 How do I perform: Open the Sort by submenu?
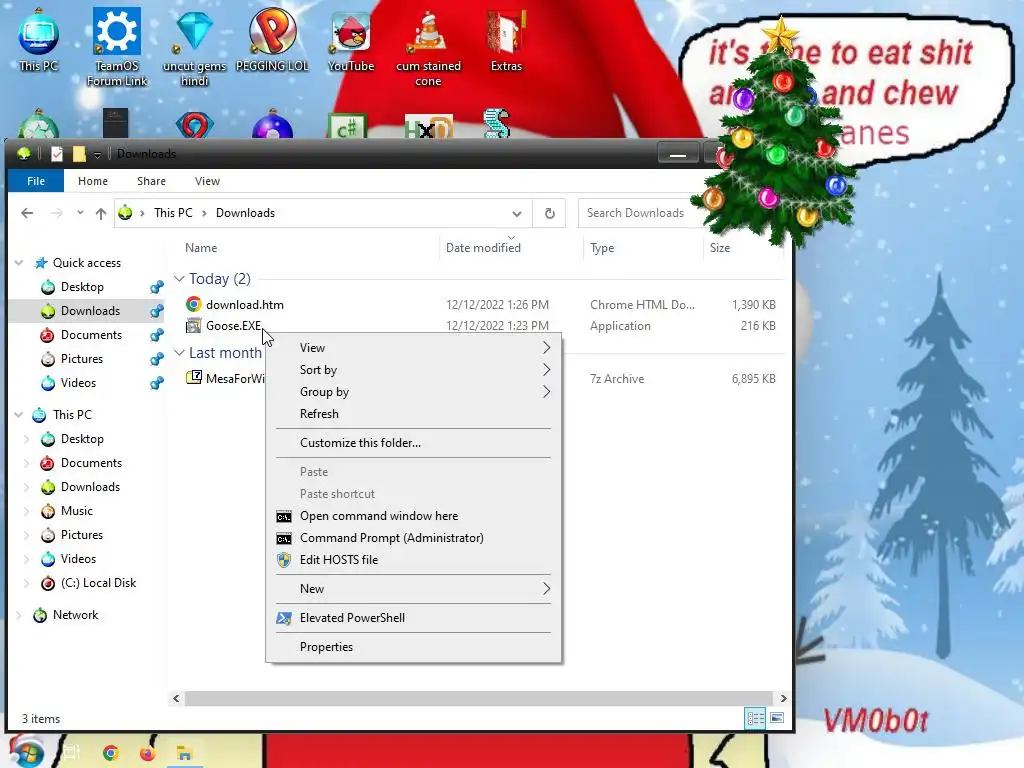click(x=413, y=370)
